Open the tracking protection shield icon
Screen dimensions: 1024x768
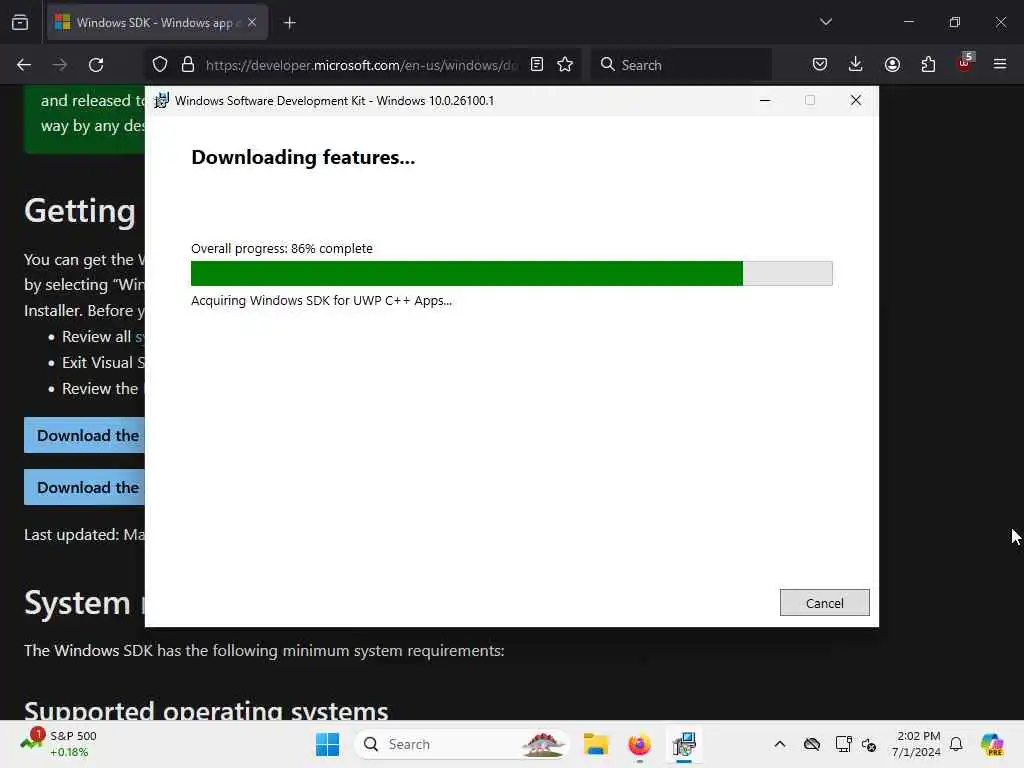pos(160,65)
